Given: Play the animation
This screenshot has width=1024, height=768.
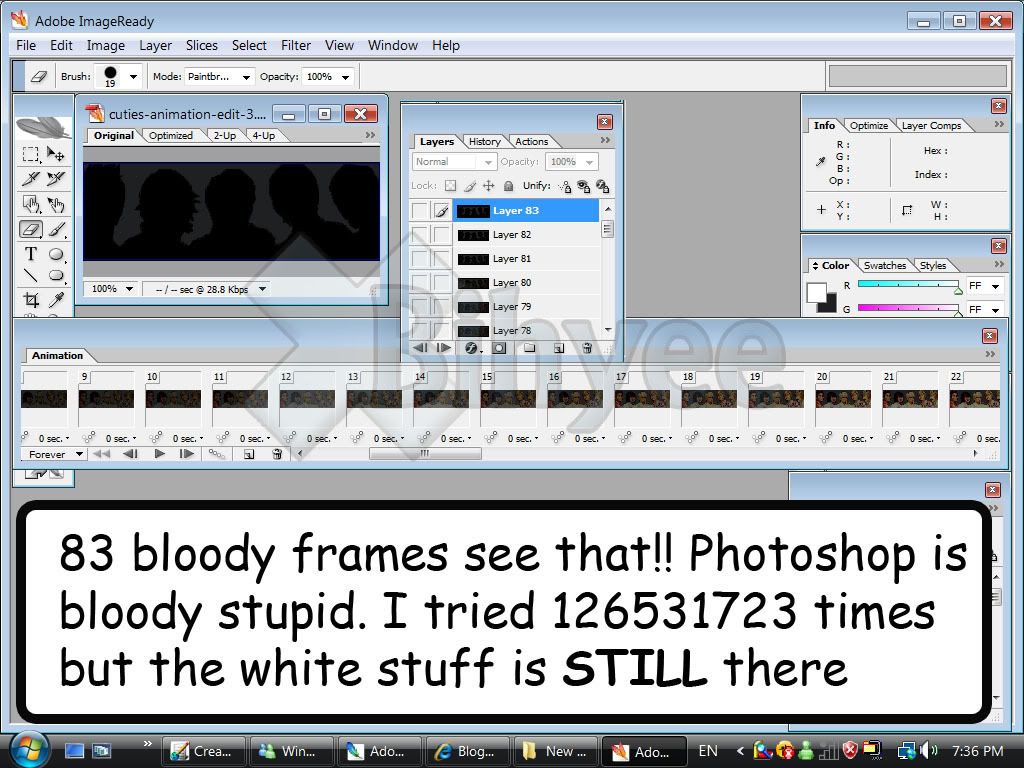Looking at the screenshot, I should (159, 454).
